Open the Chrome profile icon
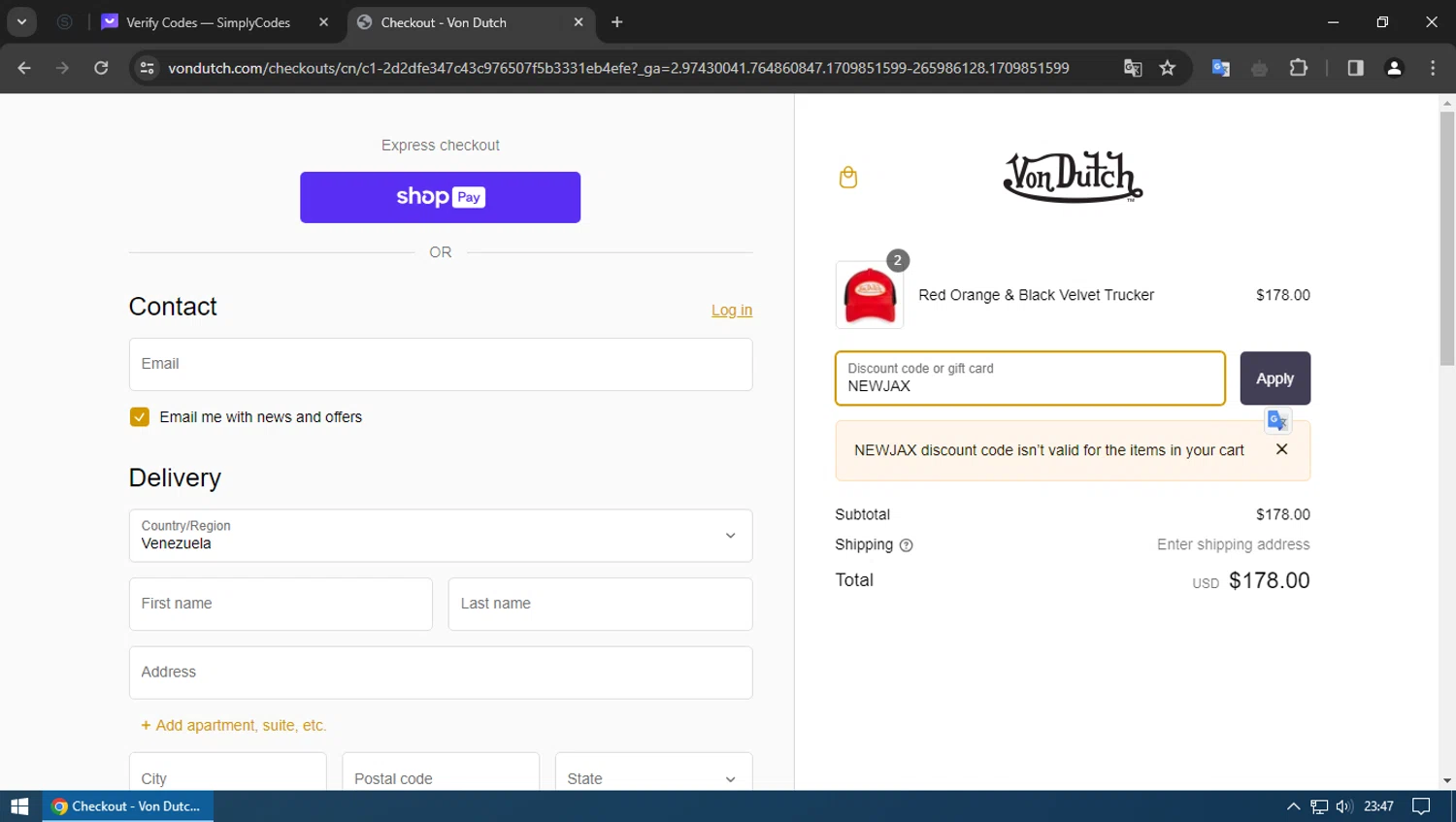The width and height of the screenshot is (1456, 822). click(x=1395, y=68)
